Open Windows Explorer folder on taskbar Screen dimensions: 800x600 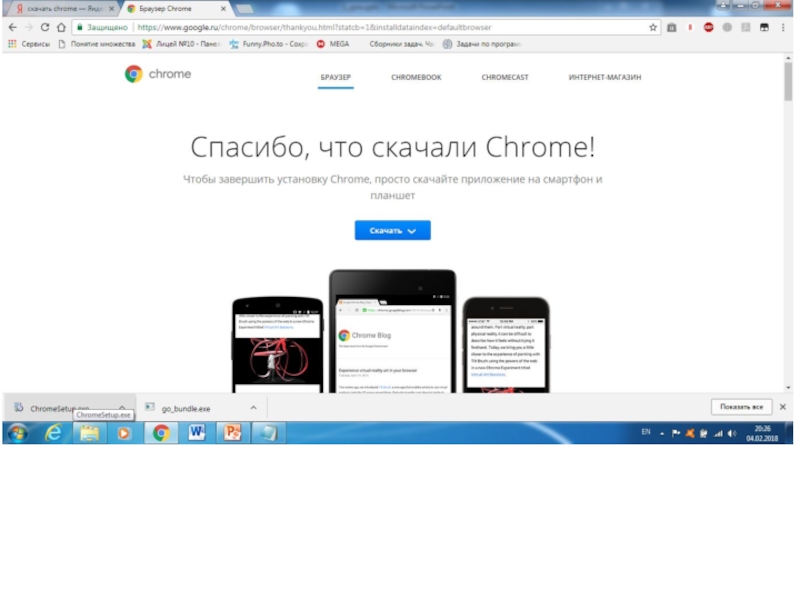(x=89, y=433)
